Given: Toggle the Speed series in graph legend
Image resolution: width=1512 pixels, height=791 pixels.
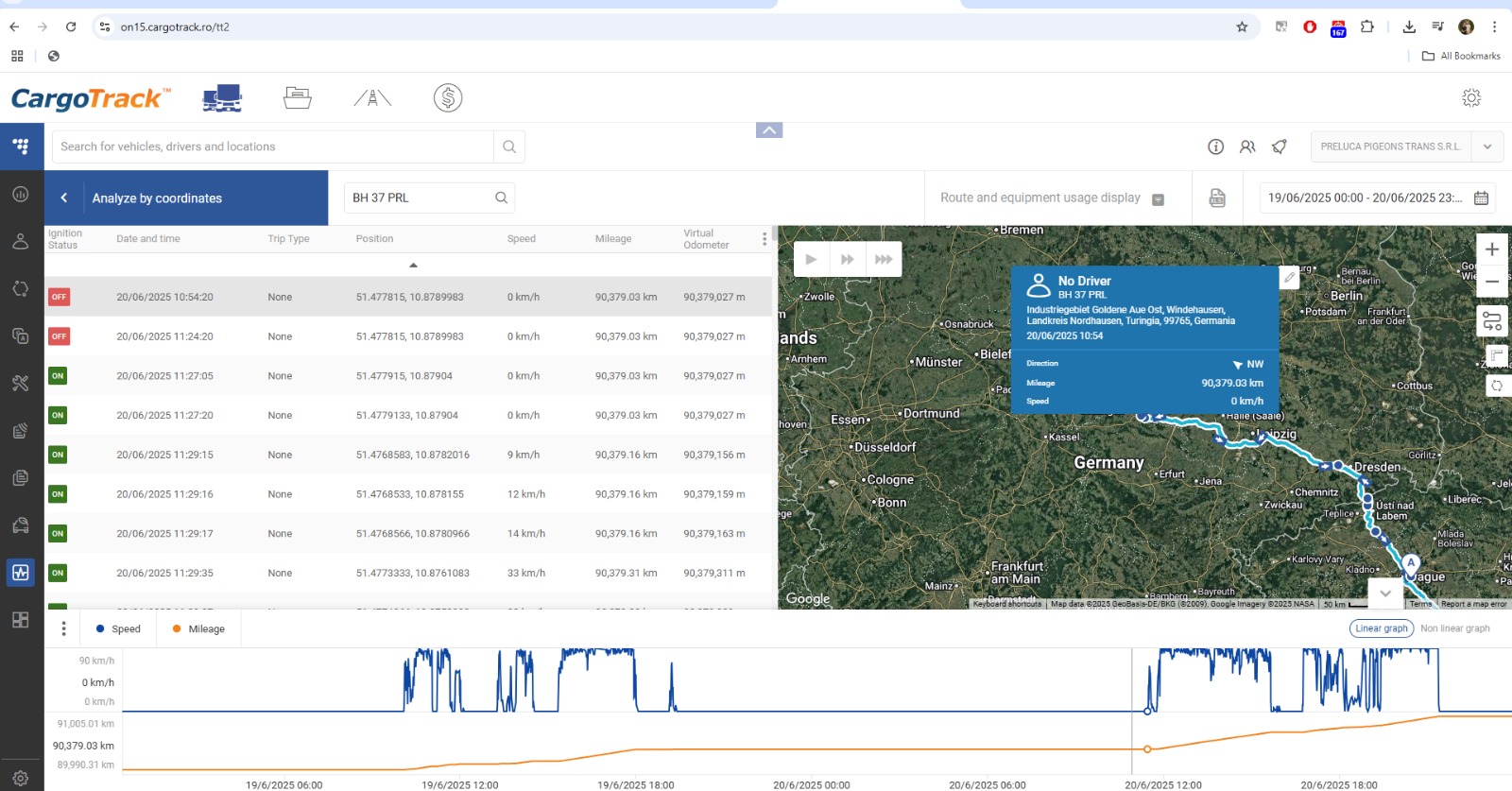Looking at the screenshot, I should click(118, 628).
